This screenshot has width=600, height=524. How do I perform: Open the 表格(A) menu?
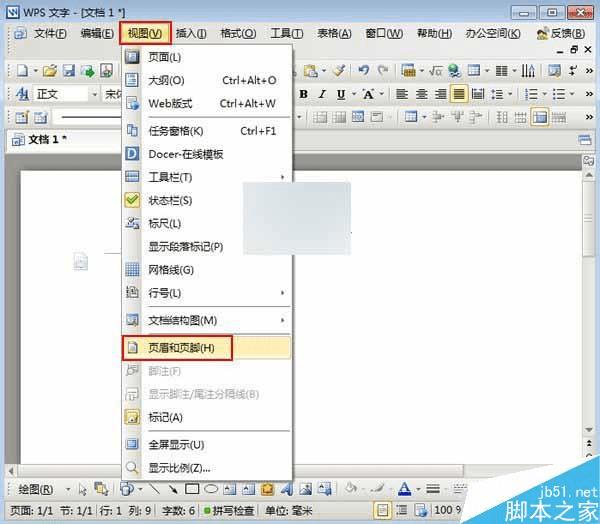(x=334, y=34)
